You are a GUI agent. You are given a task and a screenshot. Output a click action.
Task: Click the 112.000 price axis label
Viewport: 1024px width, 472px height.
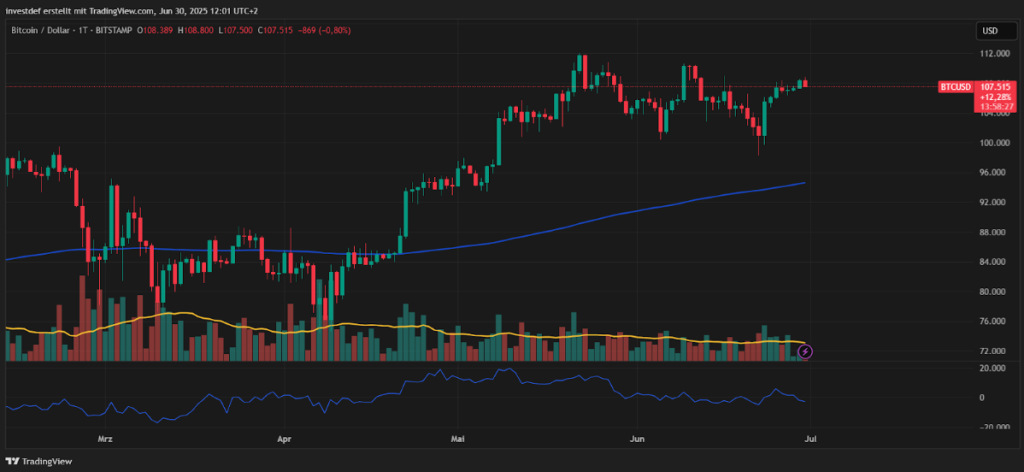[994, 53]
